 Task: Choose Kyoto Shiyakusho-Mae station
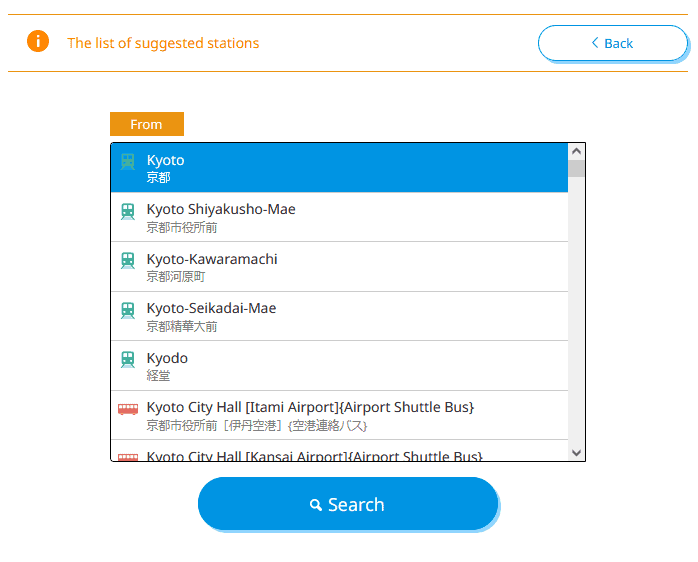click(x=340, y=217)
